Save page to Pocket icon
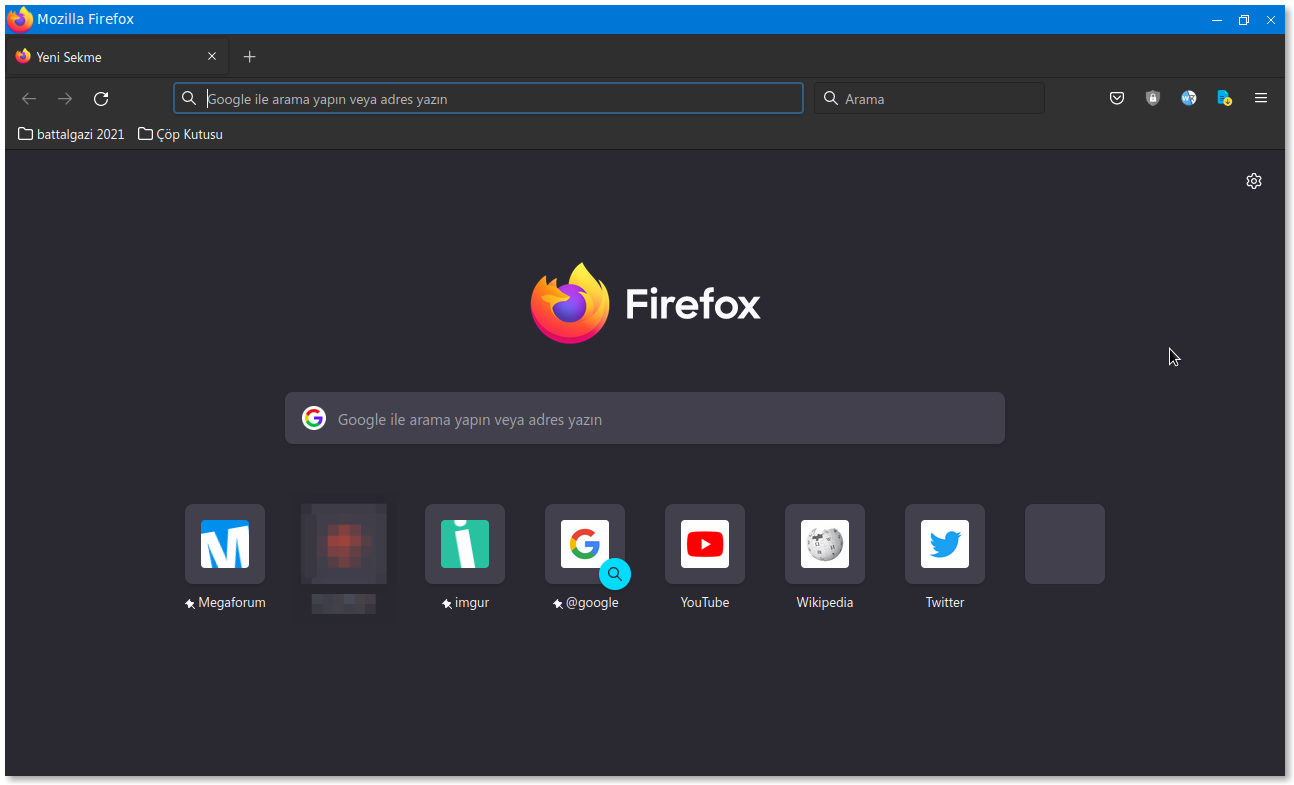1294x785 pixels. coord(1117,98)
